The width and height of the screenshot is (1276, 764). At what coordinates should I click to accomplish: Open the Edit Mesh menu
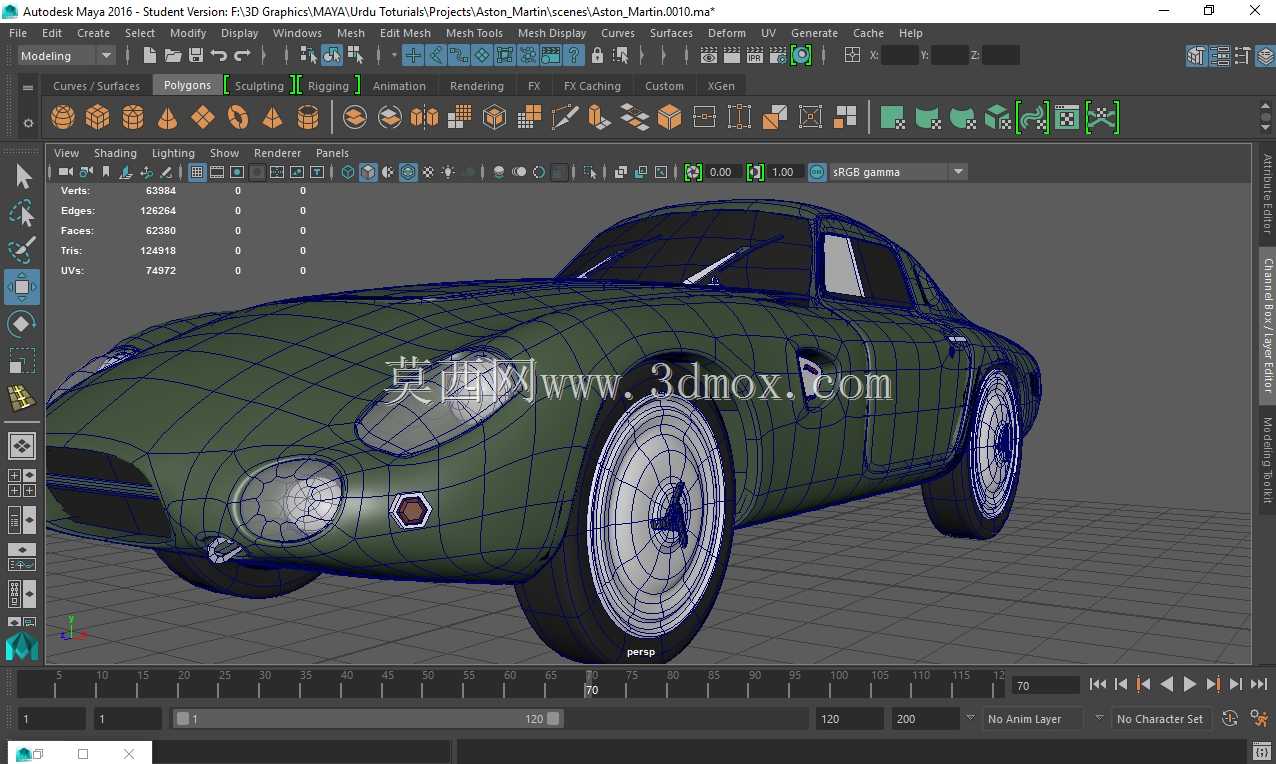pyautogui.click(x=405, y=33)
